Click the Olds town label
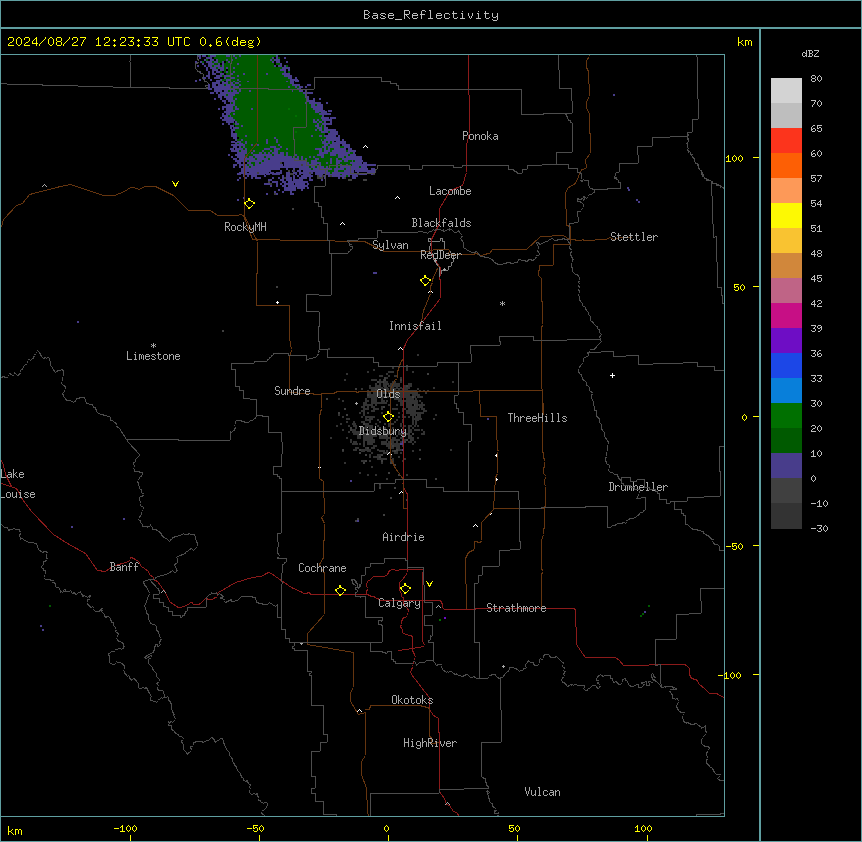 point(388,394)
